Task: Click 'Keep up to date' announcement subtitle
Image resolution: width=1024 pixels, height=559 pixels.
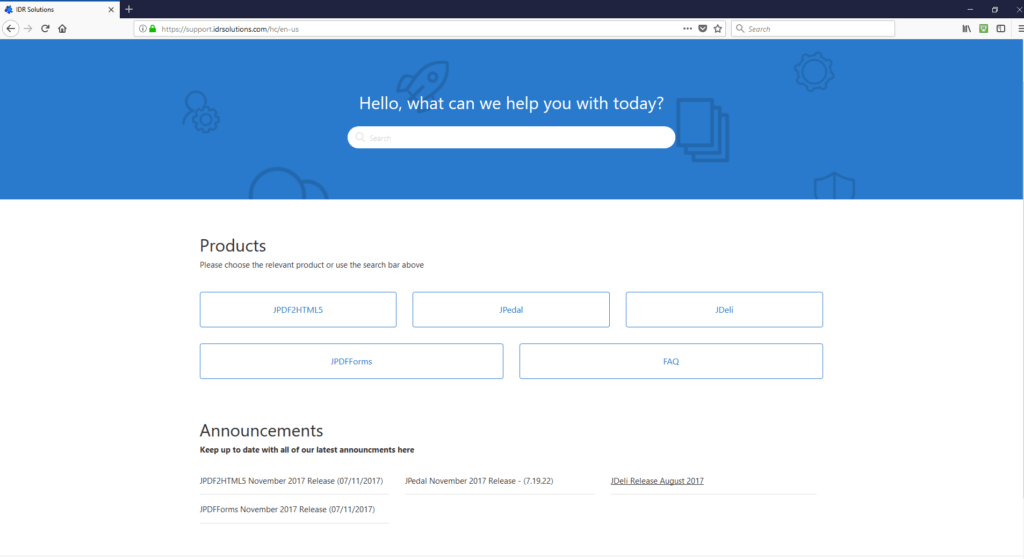Action: coord(307,450)
